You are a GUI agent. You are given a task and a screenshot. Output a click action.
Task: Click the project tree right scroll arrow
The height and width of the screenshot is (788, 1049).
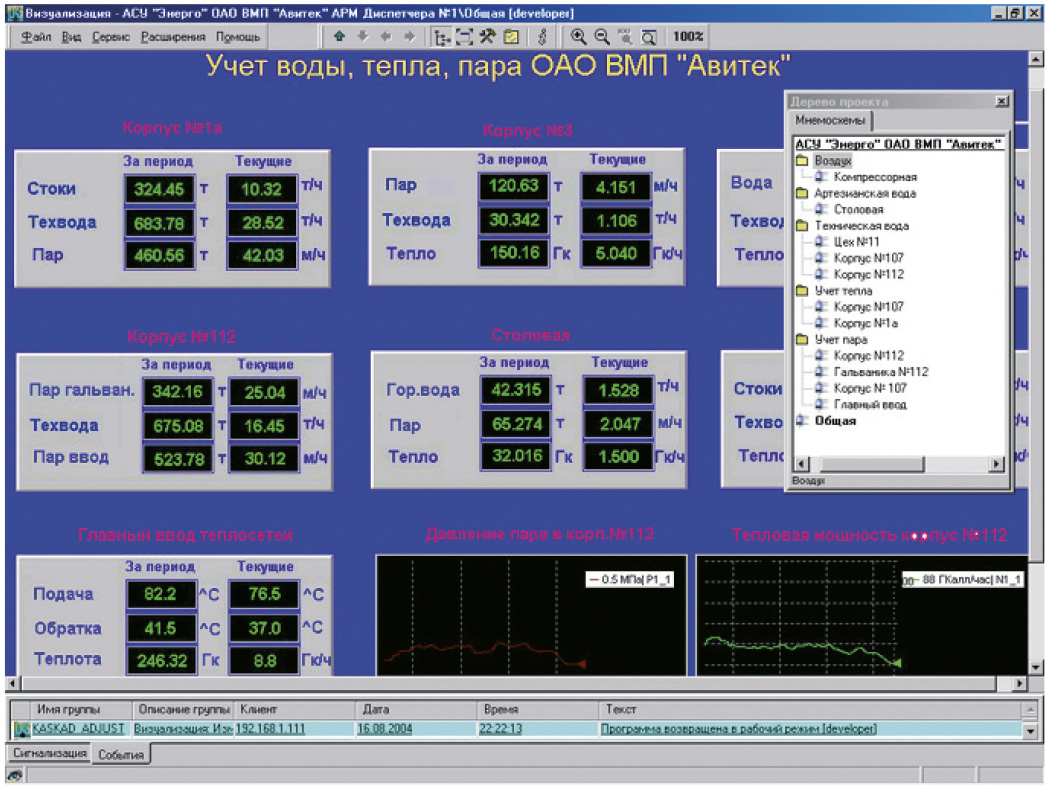997,464
